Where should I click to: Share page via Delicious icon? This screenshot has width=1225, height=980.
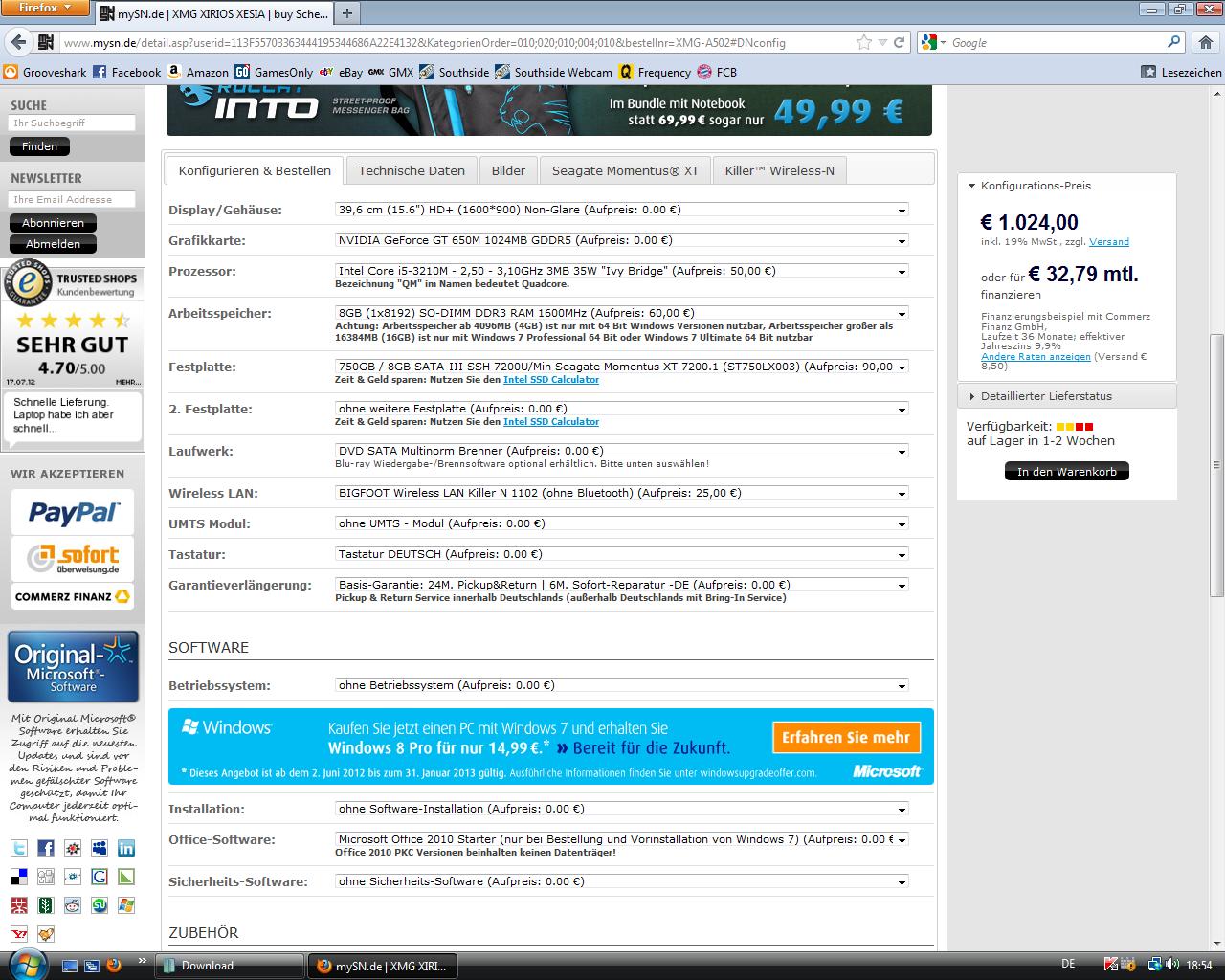point(19,877)
